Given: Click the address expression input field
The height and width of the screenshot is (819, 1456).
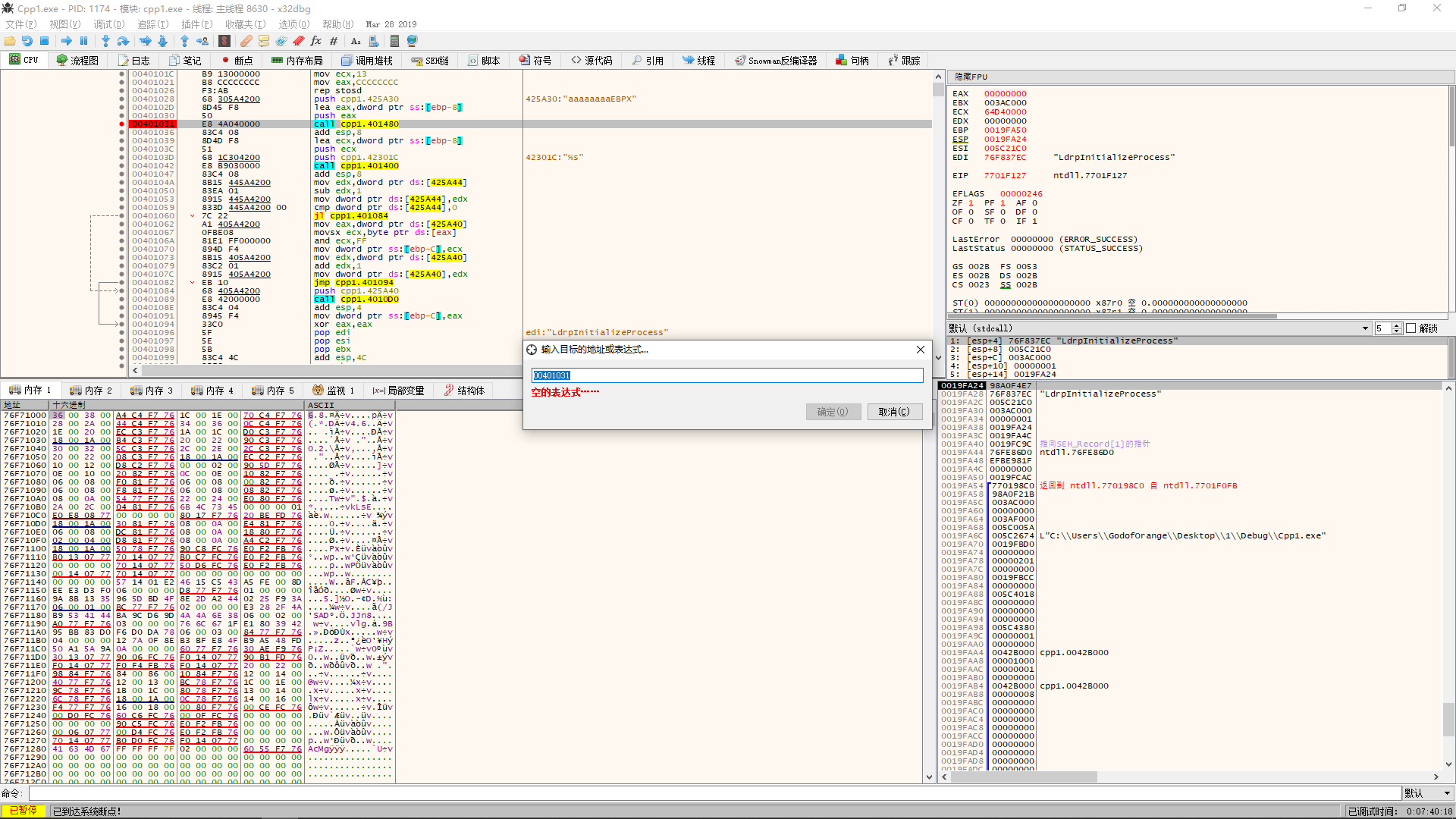Looking at the screenshot, I should pyautogui.click(x=726, y=375).
